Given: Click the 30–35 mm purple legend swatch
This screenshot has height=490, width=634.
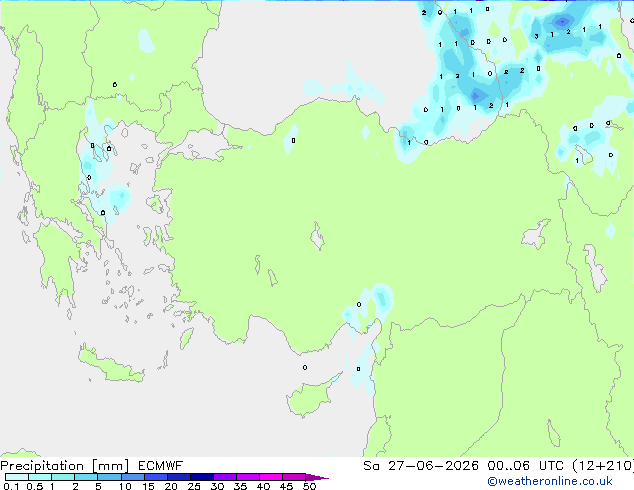Looking at the screenshot, I should click(x=225, y=477).
